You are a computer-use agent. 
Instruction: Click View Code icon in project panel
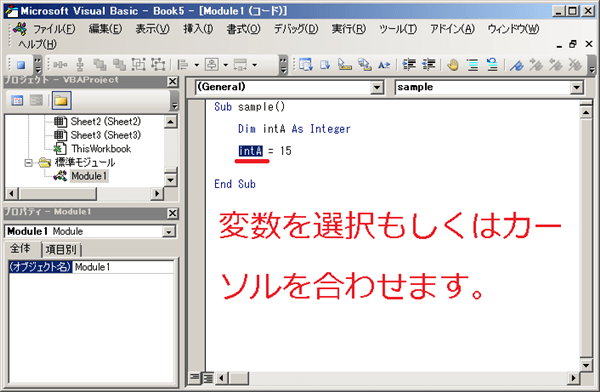(x=17, y=101)
